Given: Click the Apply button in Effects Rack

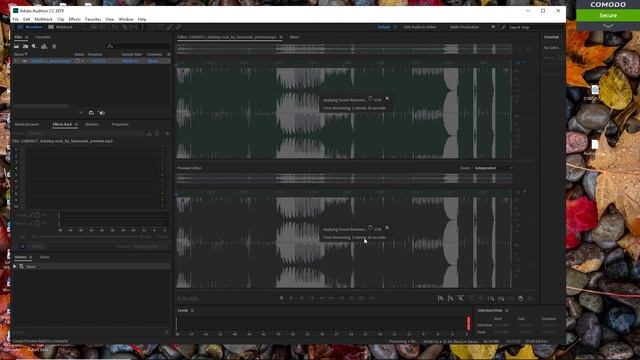Looking at the screenshot, I should click(x=37, y=246).
